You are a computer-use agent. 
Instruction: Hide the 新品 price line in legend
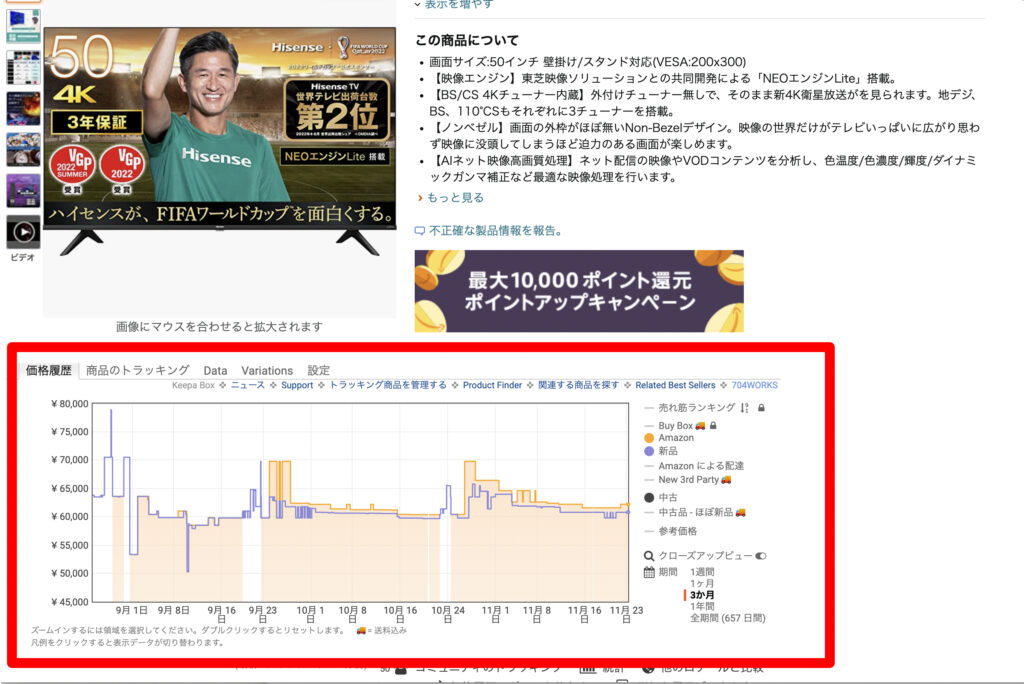coord(669,452)
